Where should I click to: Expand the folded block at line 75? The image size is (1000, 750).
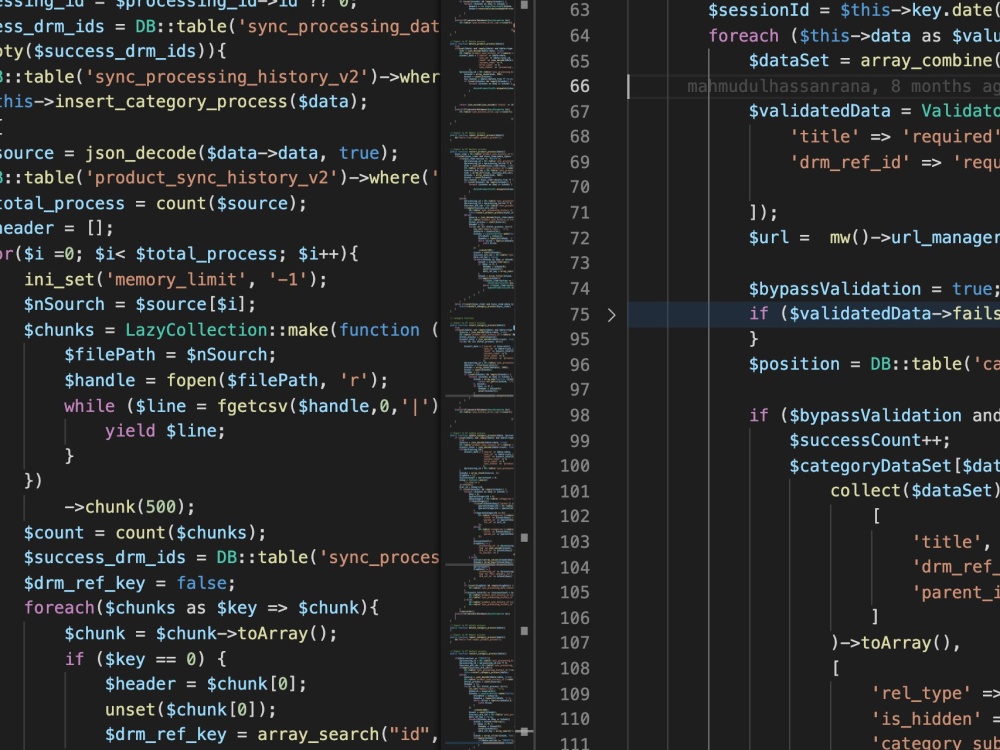pyautogui.click(x=612, y=314)
